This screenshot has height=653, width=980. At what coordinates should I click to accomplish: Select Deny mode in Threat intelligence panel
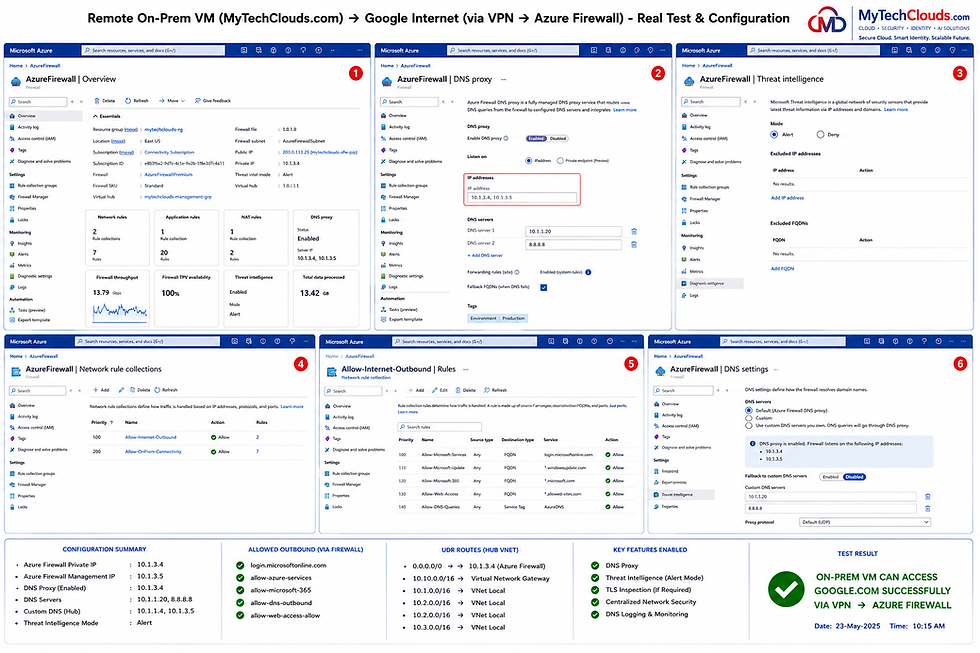[x=820, y=134]
